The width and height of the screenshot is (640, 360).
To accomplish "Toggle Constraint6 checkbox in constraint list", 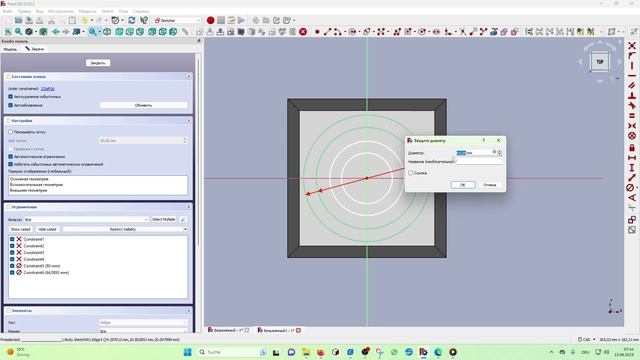I will pyautogui.click(x=12, y=272).
